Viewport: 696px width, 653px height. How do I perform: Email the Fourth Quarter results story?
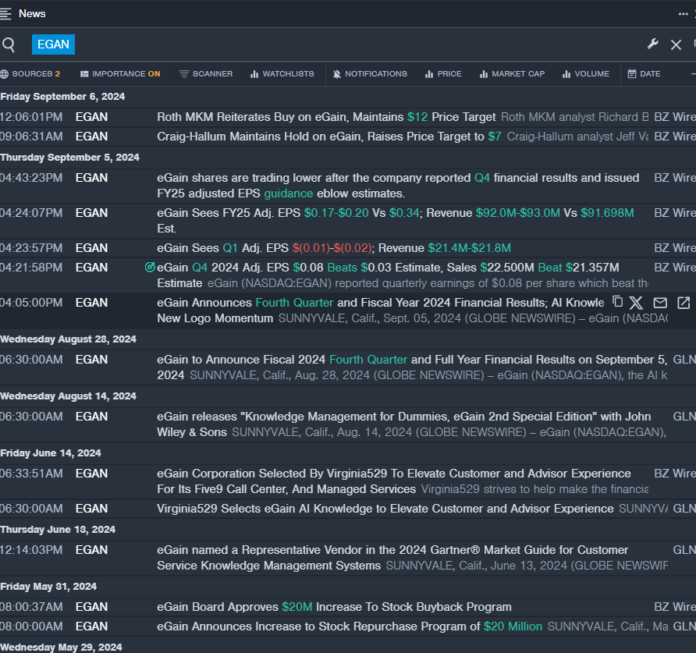(x=660, y=303)
